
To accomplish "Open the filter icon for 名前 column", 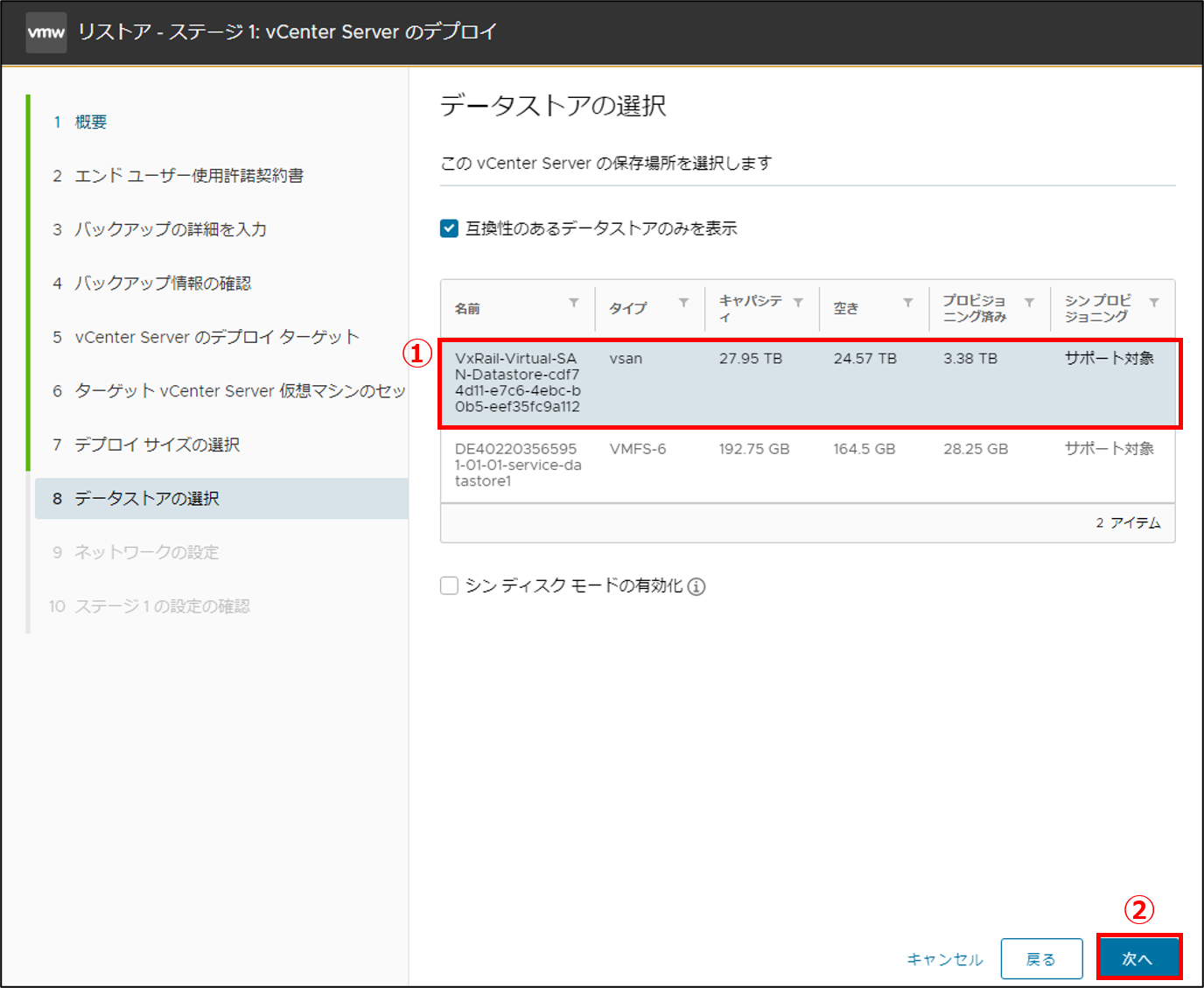I will tap(574, 303).
